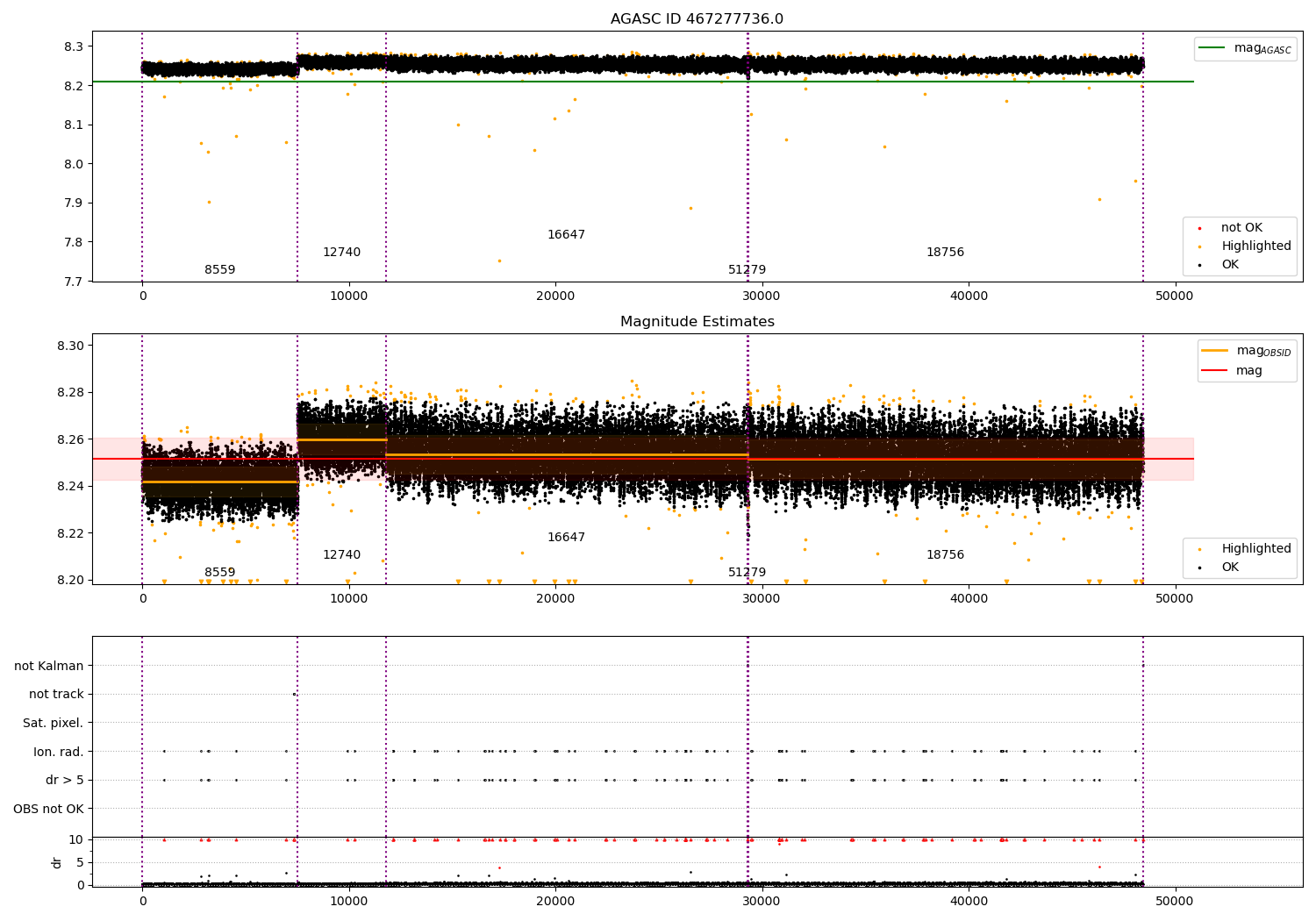Viewport: 1316px width, 921px height.
Task: Click the 50000 x-axis tick under the top plot
Action: coord(1175,296)
